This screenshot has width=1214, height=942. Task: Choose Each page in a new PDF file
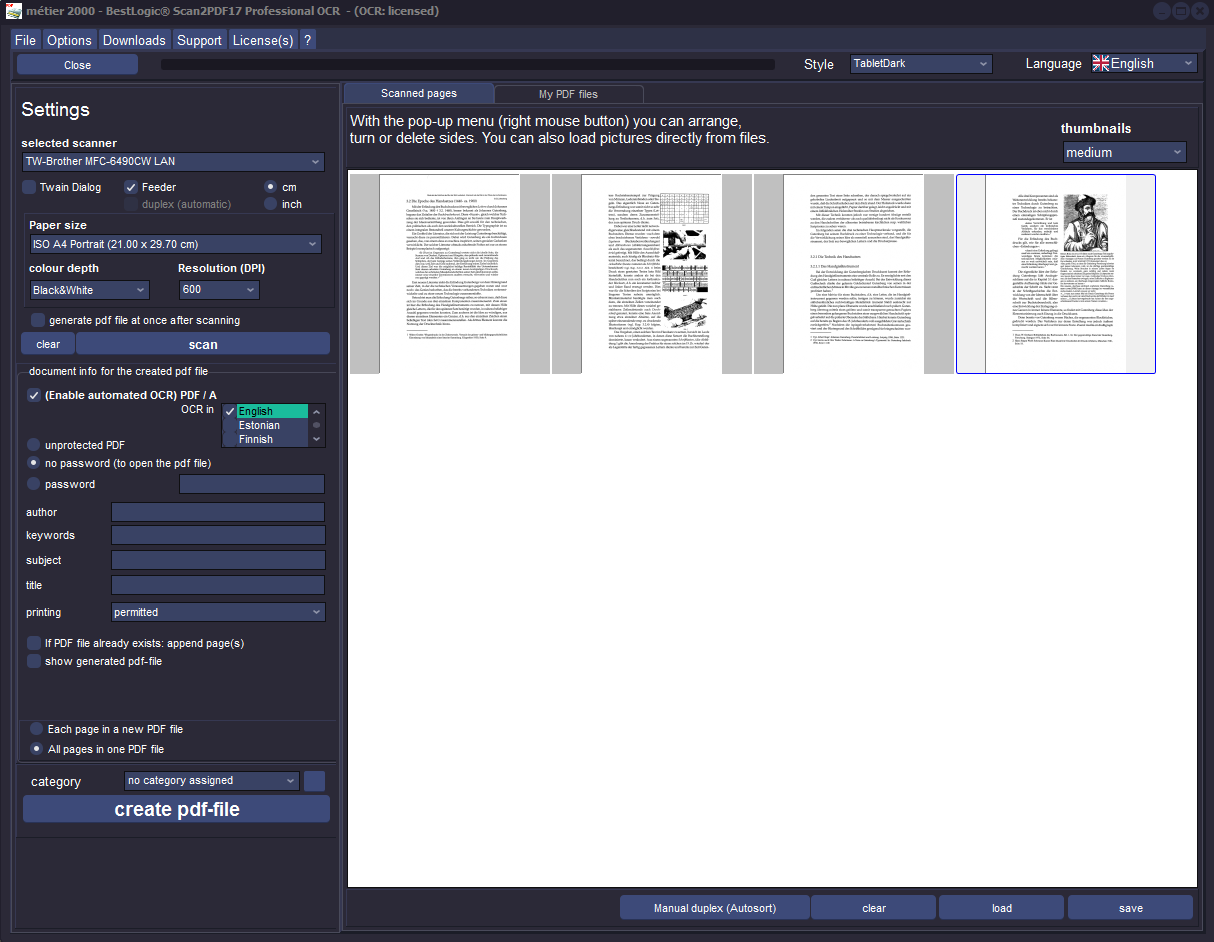37,729
